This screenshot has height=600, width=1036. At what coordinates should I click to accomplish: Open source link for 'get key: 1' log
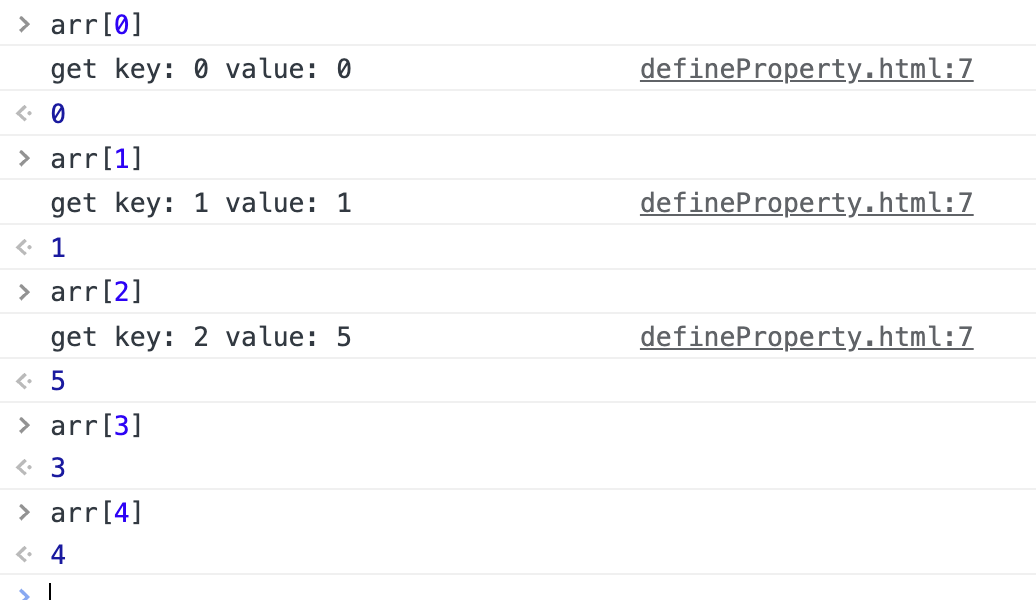806,203
